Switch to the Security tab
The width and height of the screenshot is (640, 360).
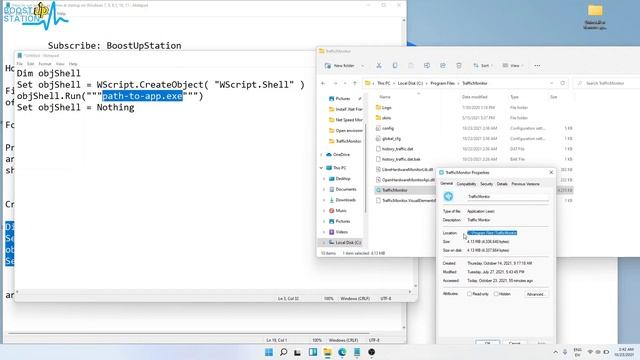point(486,184)
